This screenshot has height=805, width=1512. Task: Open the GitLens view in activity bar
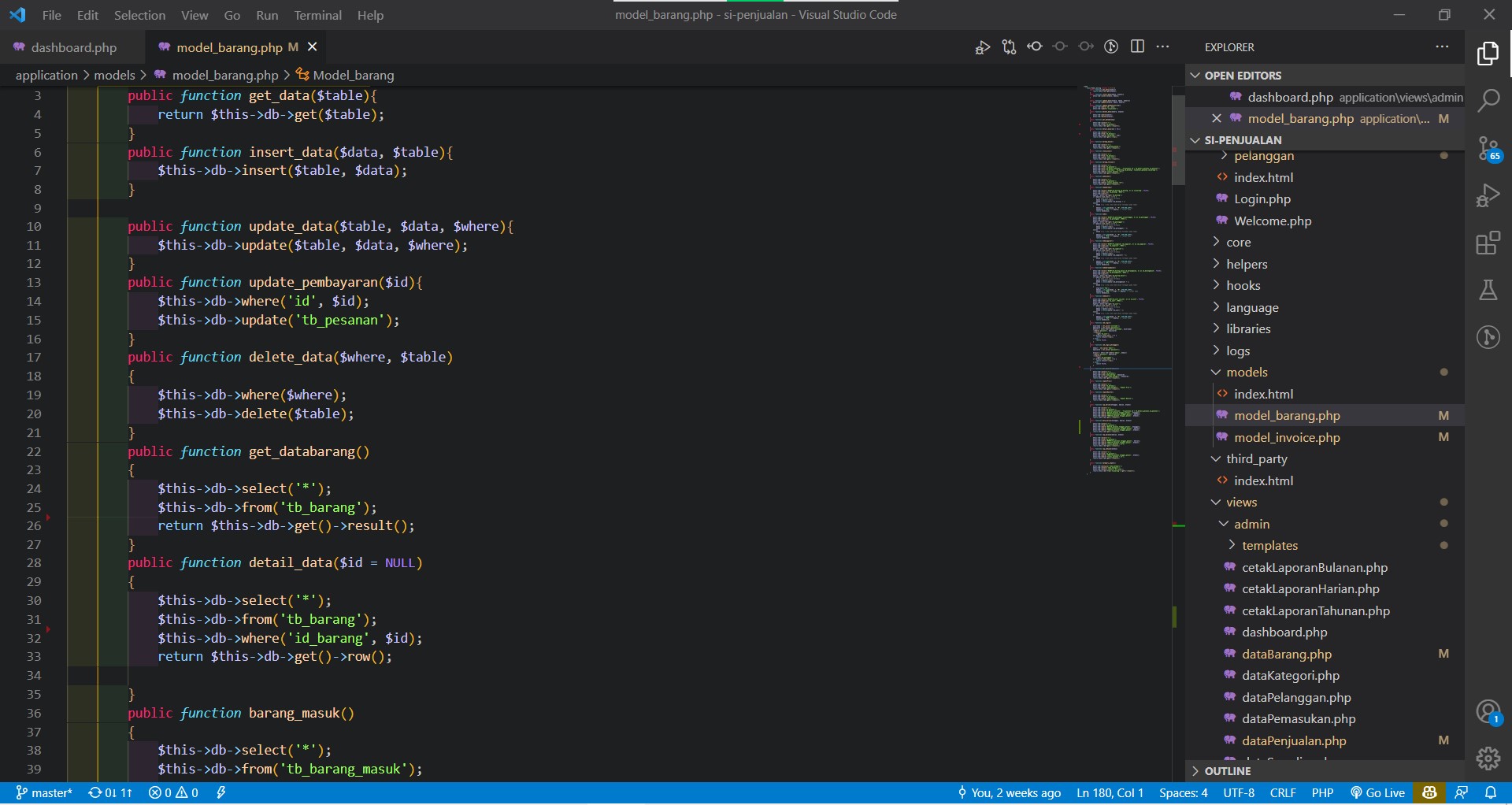[1488, 337]
